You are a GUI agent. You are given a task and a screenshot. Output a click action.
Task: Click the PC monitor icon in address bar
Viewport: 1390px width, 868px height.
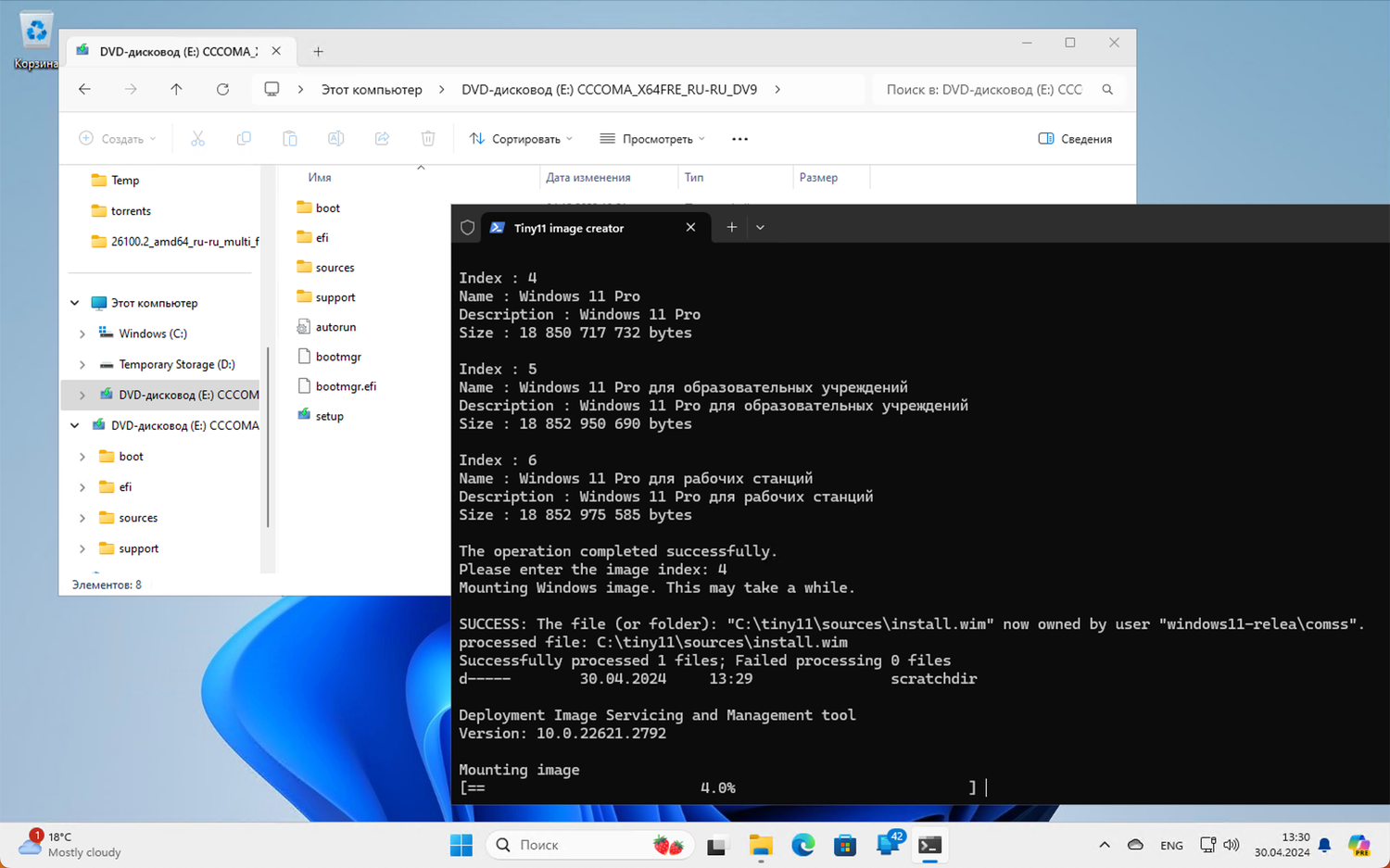272,89
